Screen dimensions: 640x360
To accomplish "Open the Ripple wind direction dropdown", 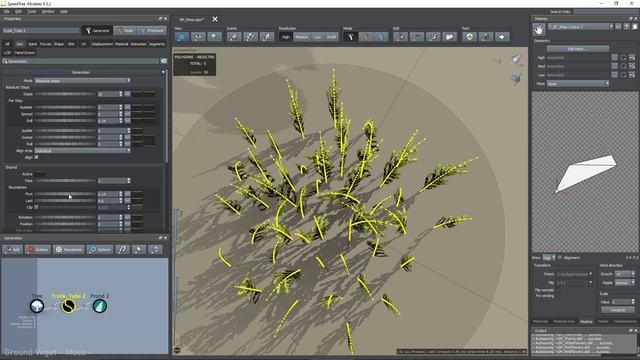I will 625,282.
